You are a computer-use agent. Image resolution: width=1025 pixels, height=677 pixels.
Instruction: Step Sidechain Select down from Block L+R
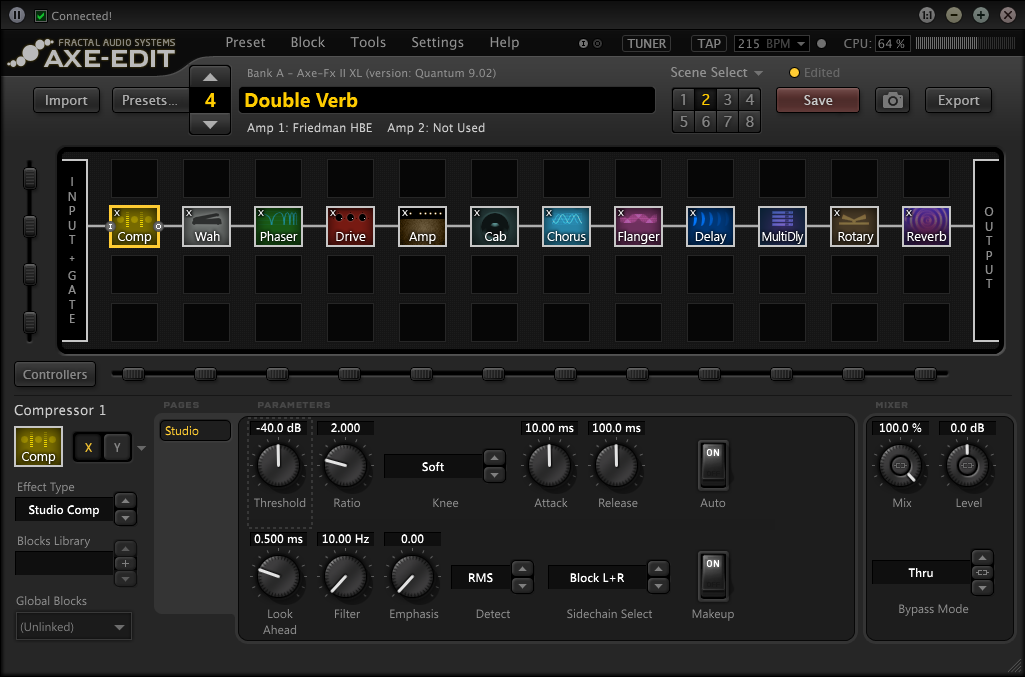click(x=658, y=586)
